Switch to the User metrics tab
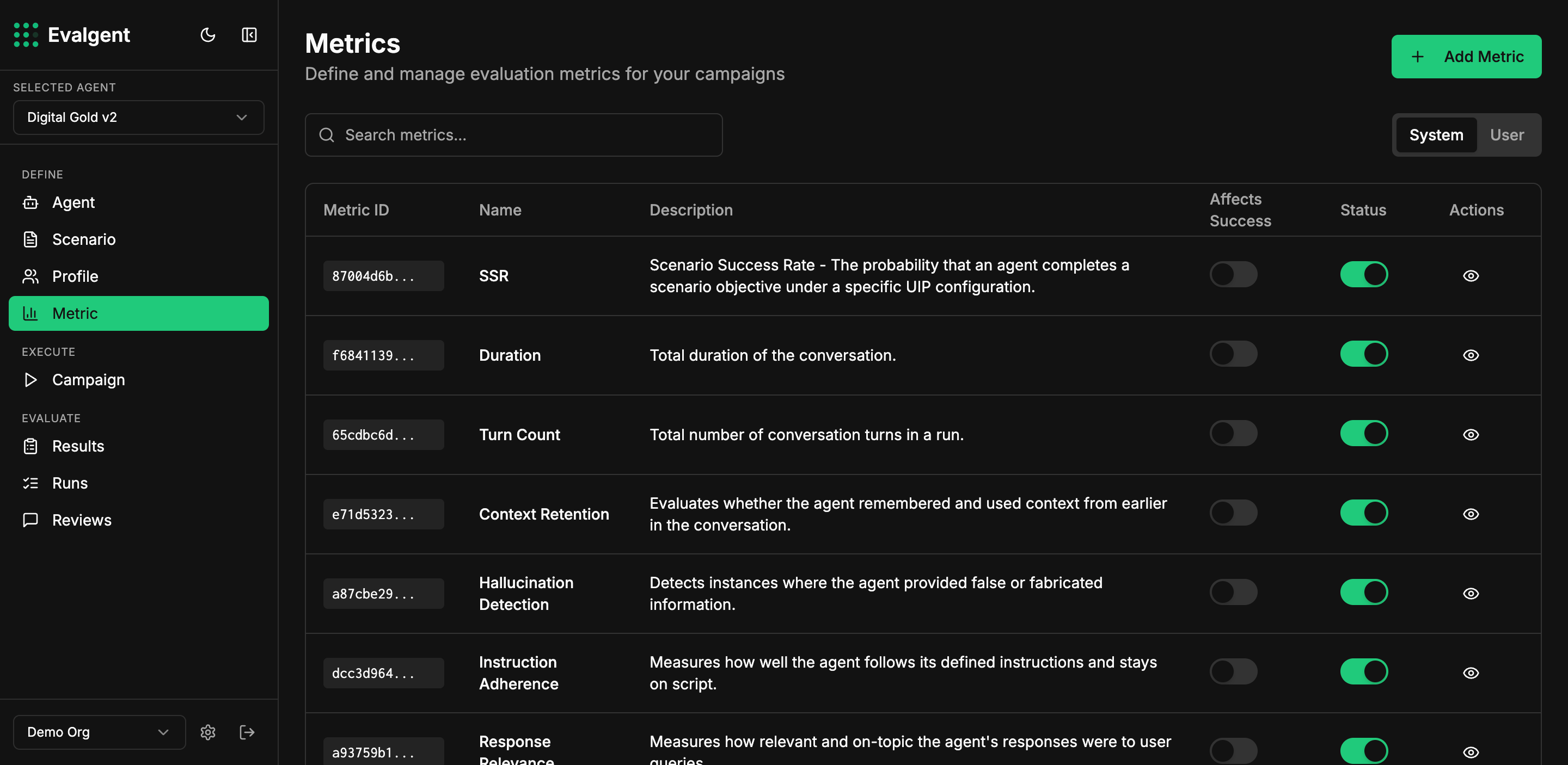This screenshot has width=1568, height=765. [1506, 135]
